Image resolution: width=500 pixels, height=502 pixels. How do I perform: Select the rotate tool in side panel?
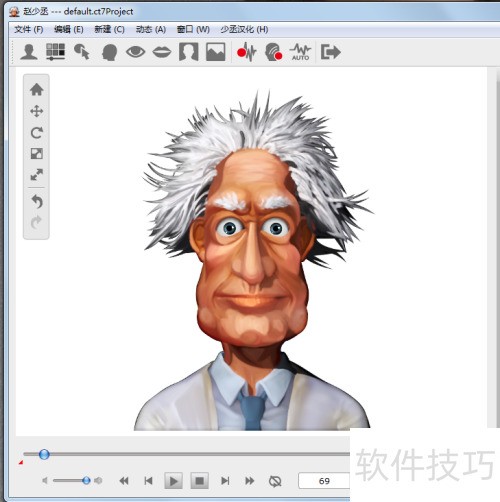click(x=36, y=133)
